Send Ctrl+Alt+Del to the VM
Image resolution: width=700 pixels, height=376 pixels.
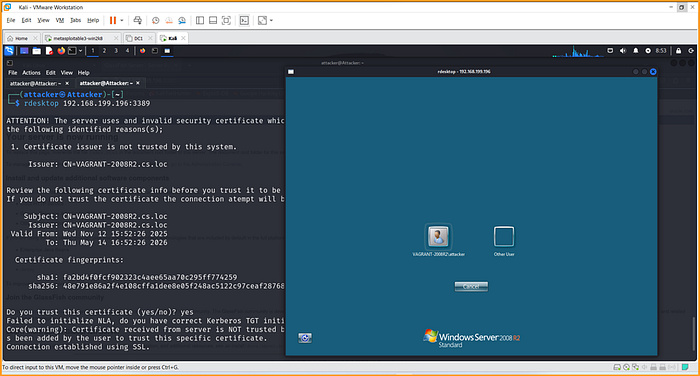[x=138, y=21]
